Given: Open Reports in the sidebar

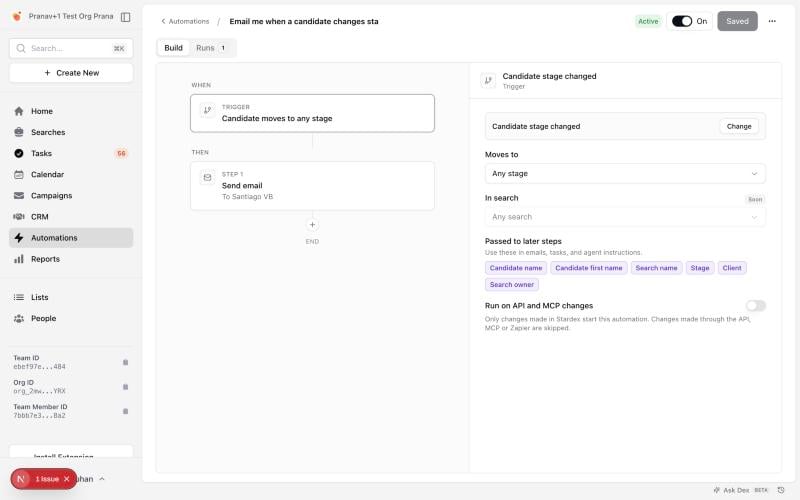Looking at the screenshot, I should (71, 259).
